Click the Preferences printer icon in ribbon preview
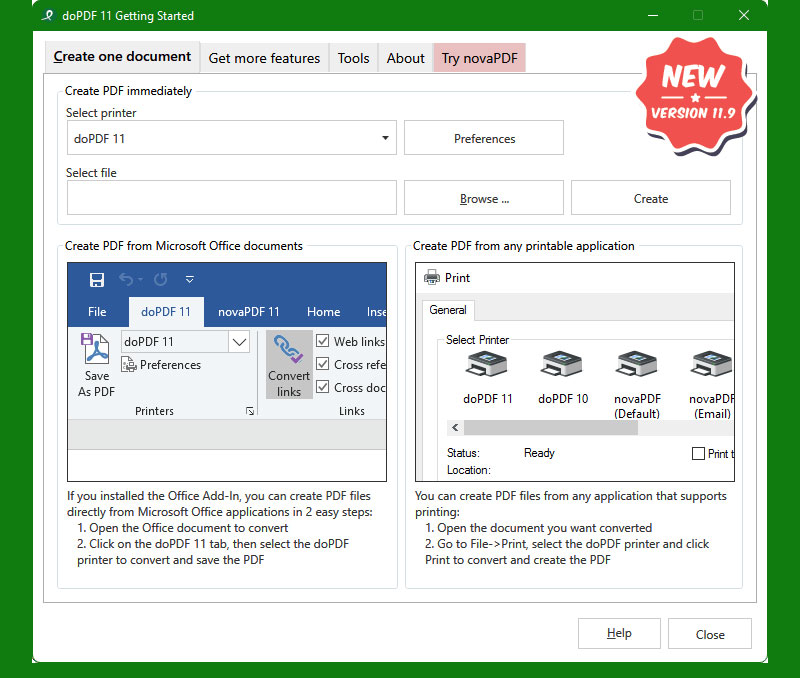Viewport: 800px width, 678px height. pos(129,364)
